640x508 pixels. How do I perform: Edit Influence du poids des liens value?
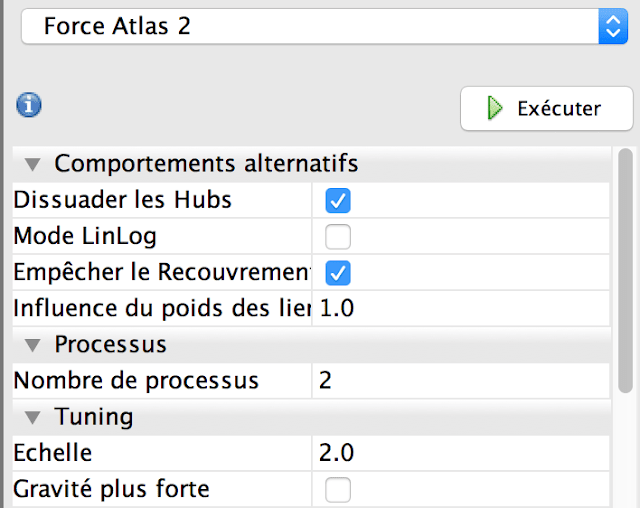point(460,308)
